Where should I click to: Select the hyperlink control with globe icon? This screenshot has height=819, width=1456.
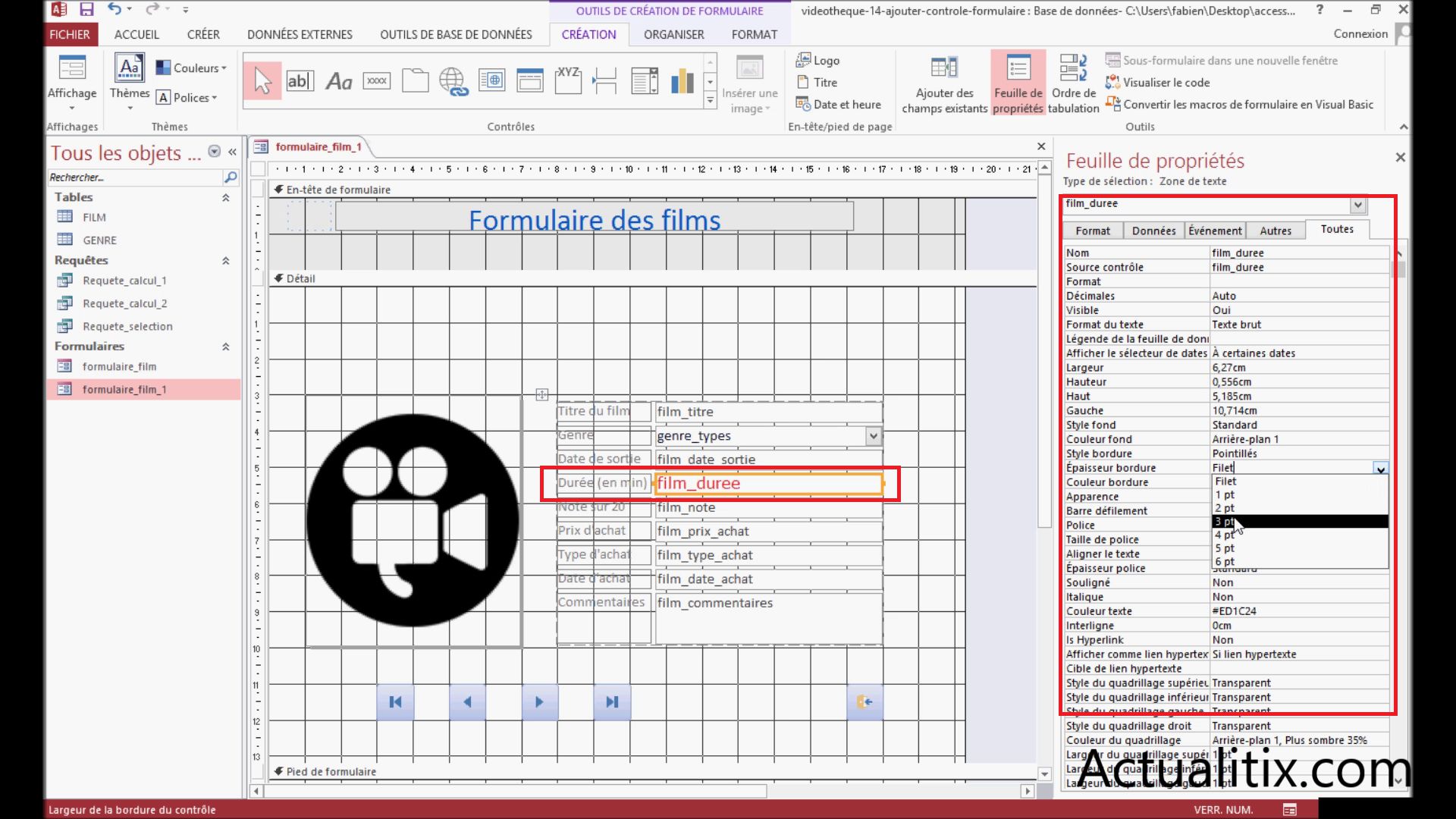453,80
